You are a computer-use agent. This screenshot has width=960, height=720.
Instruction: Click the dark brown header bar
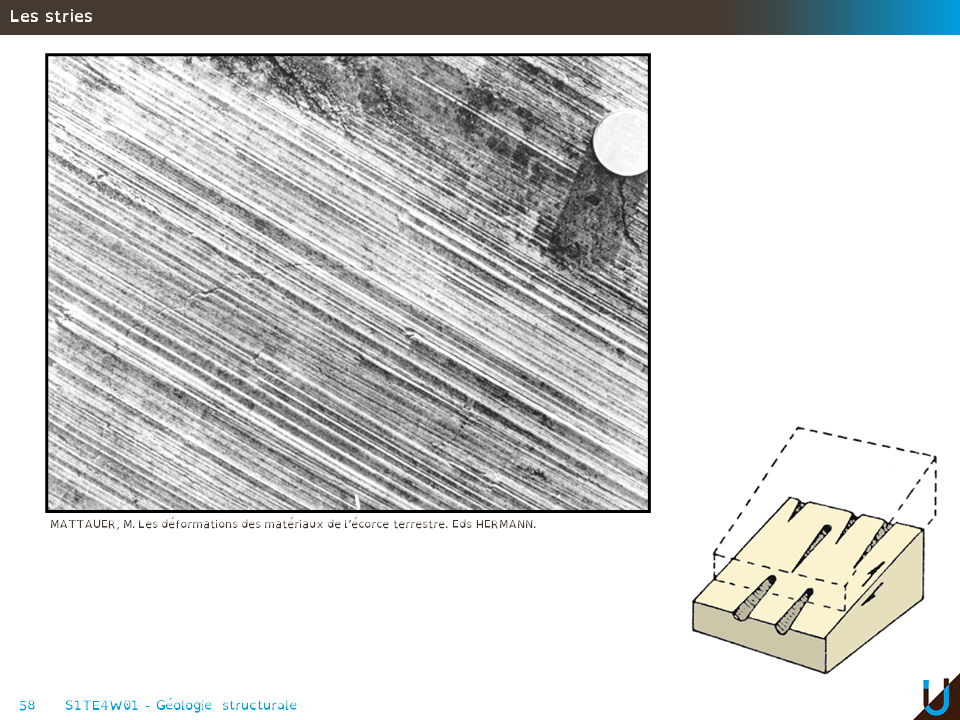pyautogui.click(x=400, y=17)
